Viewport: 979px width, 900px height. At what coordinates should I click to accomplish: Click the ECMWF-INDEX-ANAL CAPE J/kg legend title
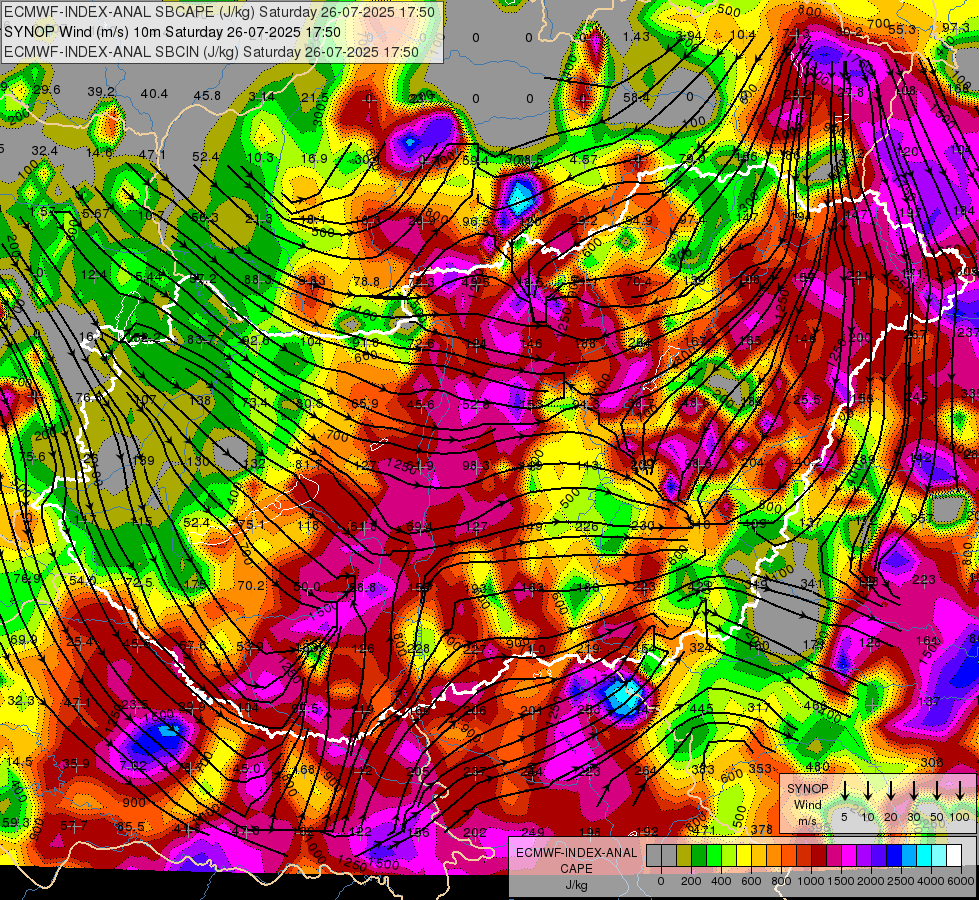click(576, 869)
